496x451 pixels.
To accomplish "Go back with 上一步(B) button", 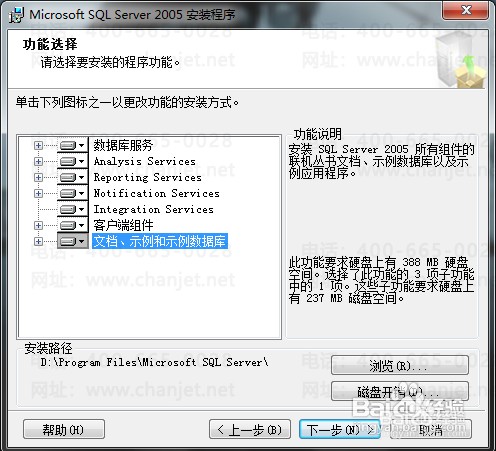I will [x=250, y=429].
